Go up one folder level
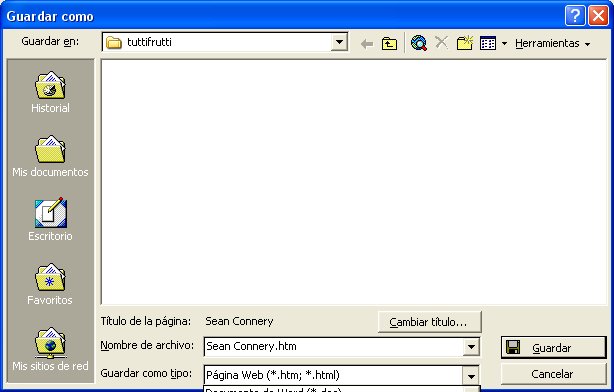Viewport: 614px width, 392px height. pyautogui.click(x=389, y=43)
